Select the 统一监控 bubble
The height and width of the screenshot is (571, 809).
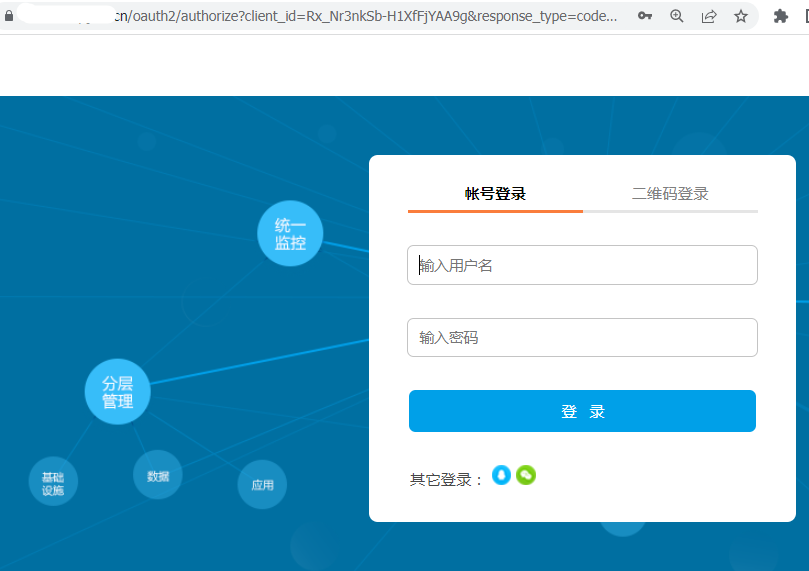pyautogui.click(x=290, y=234)
